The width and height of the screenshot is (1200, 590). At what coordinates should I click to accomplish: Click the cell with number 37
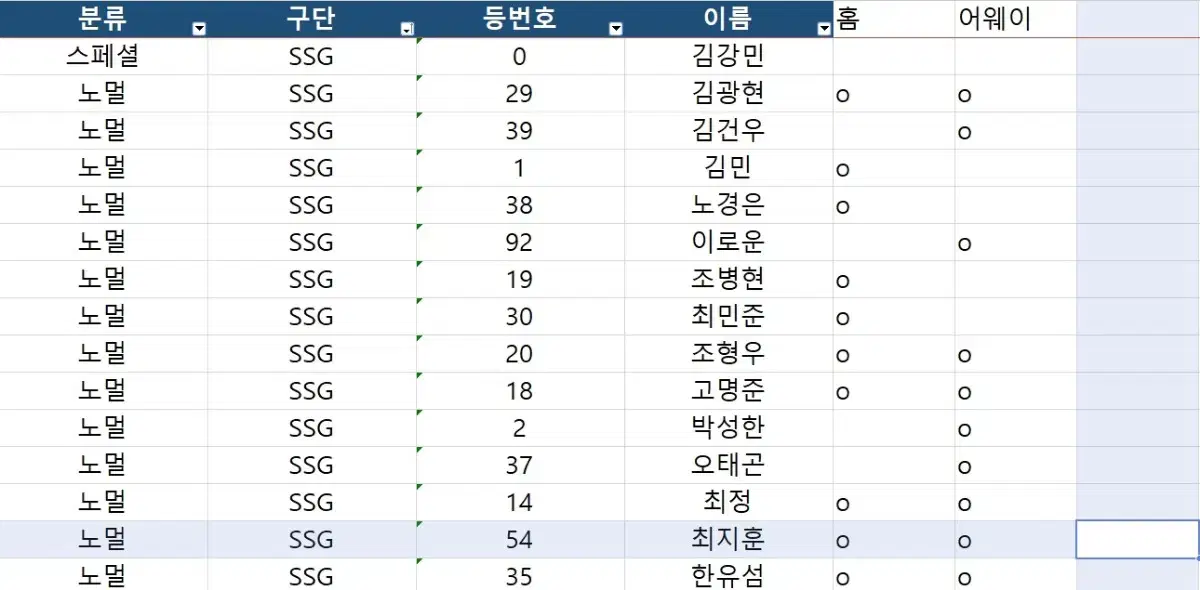click(x=520, y=465)
